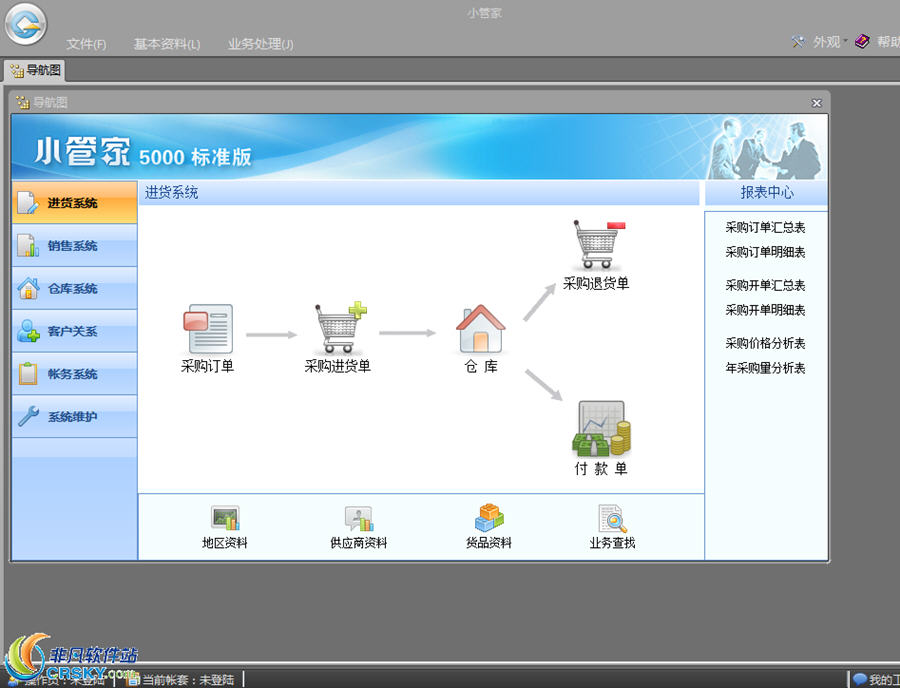
Task: Open 地区资料 region data icon
Action: coord(225,519)
